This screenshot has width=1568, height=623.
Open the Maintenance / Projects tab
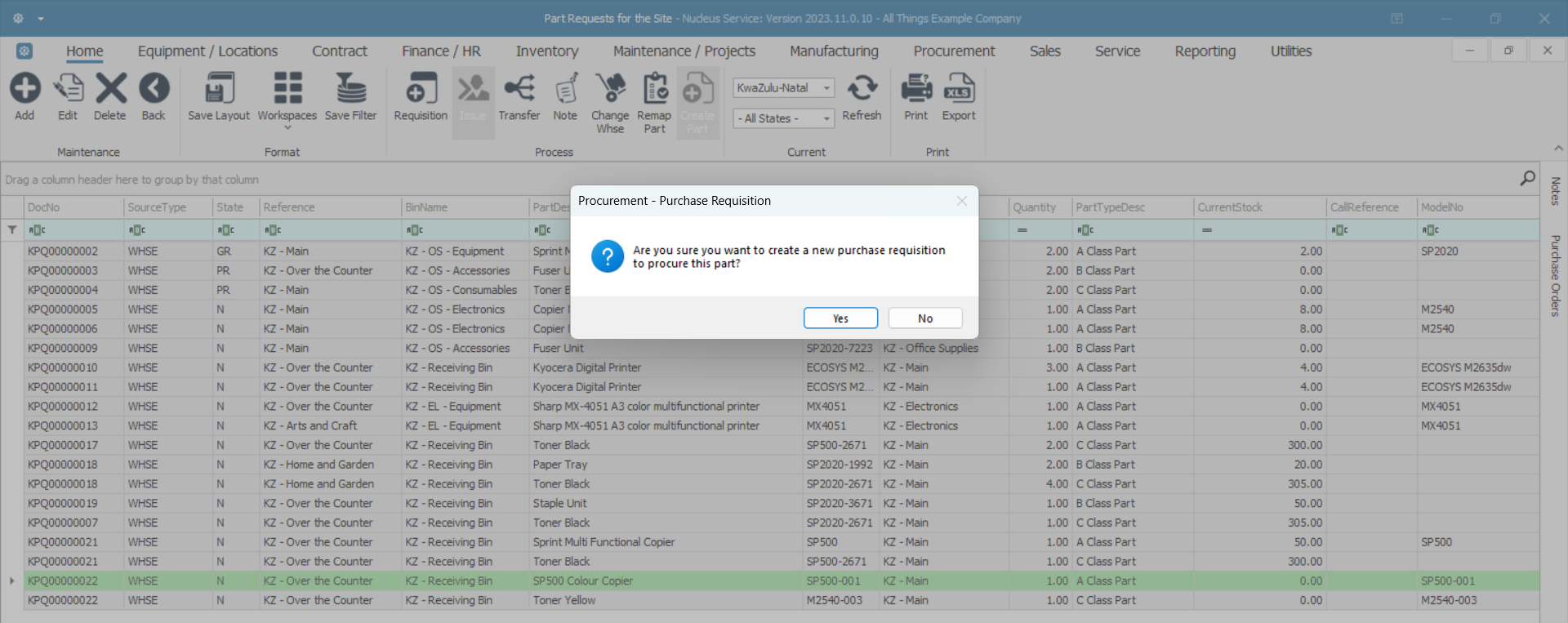pos(684,51)
